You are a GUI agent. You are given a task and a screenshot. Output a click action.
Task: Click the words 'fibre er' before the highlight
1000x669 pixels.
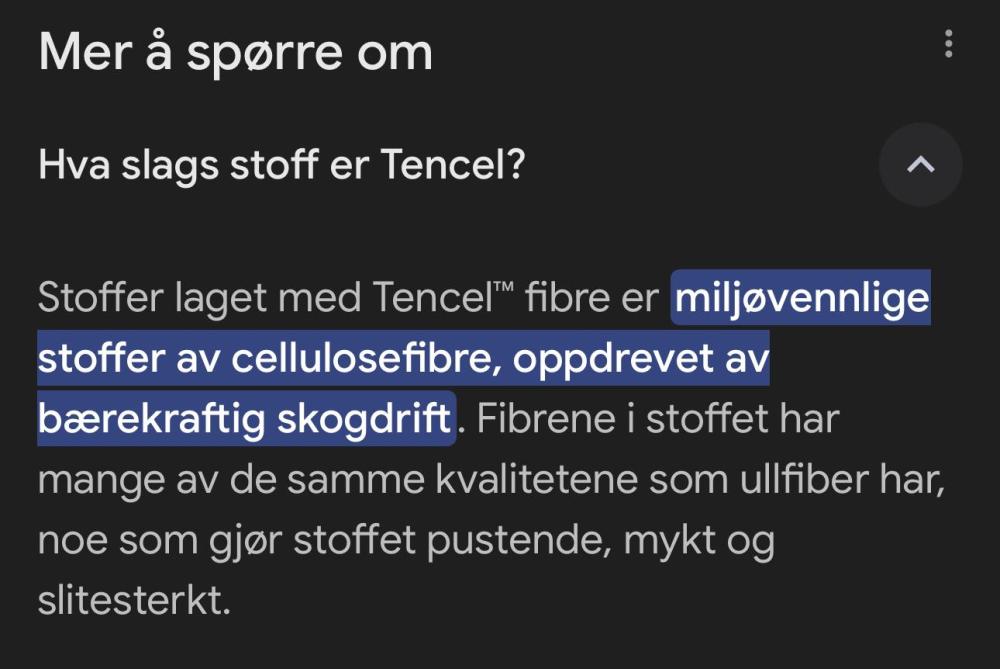click(x=592, y=297)
